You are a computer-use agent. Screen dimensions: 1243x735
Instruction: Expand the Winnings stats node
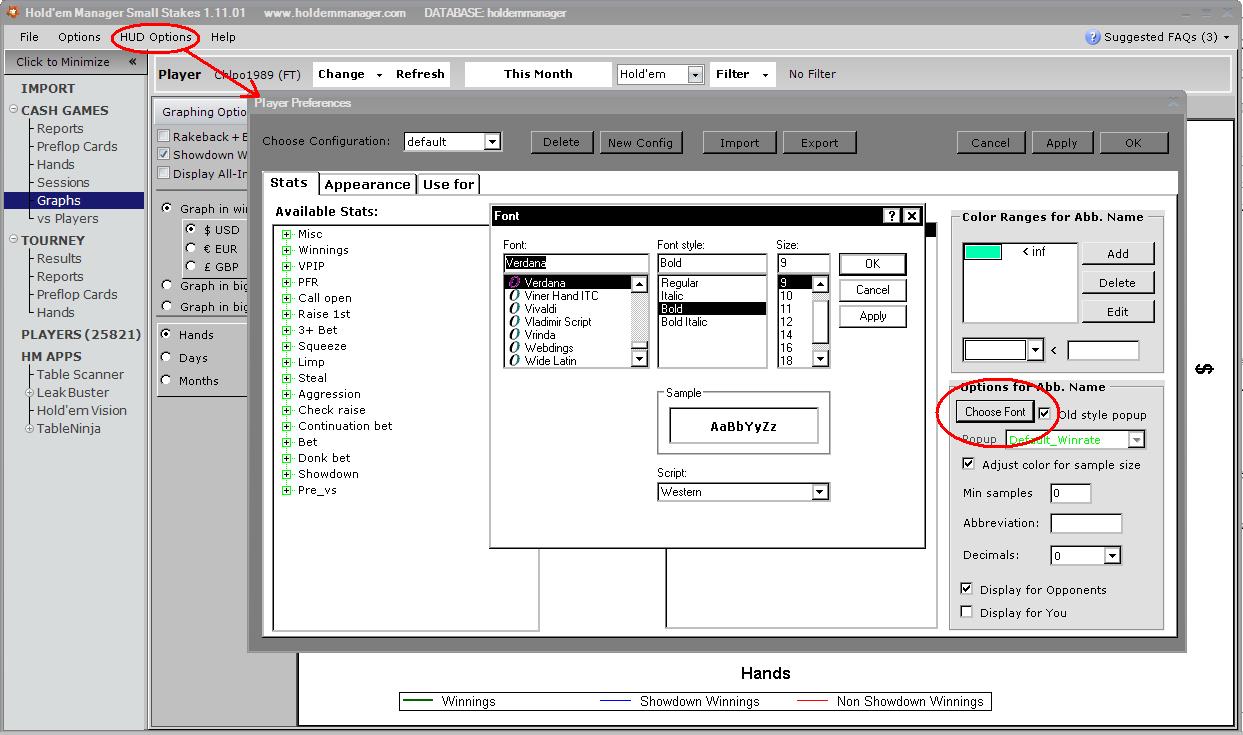pos(286,250)
